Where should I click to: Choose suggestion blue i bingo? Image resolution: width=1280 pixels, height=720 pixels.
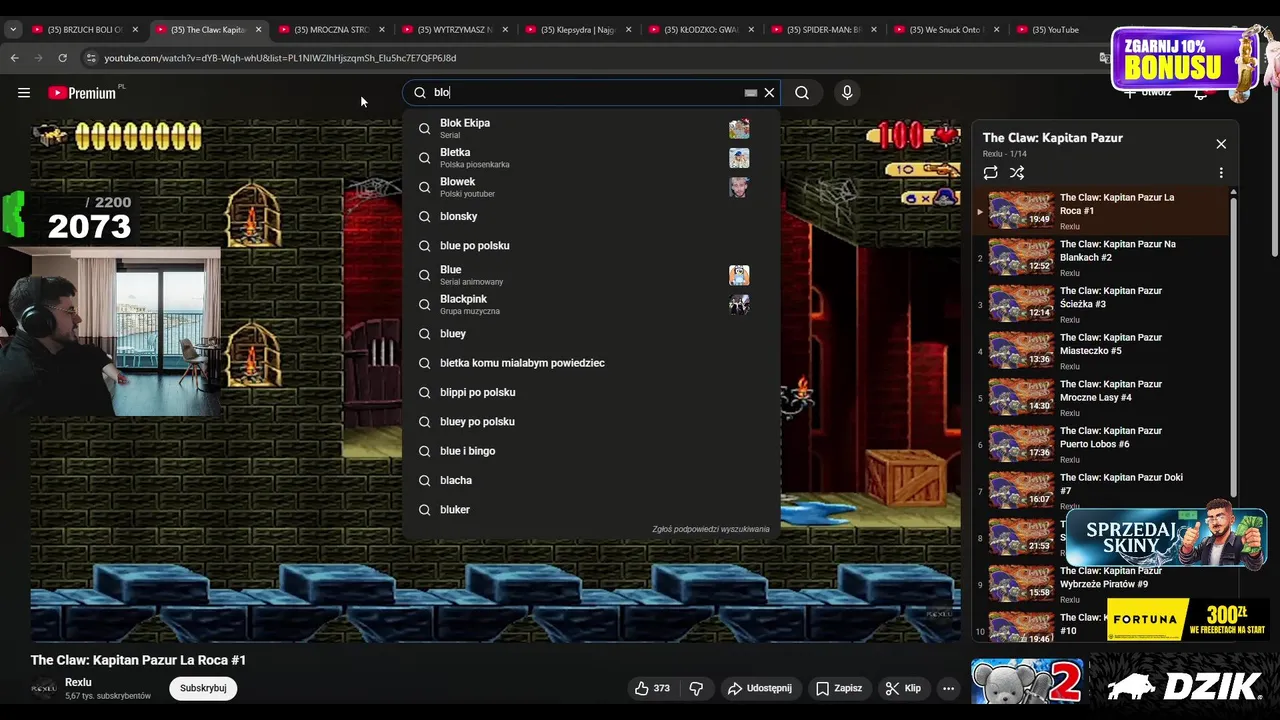[x=591, y=451]
